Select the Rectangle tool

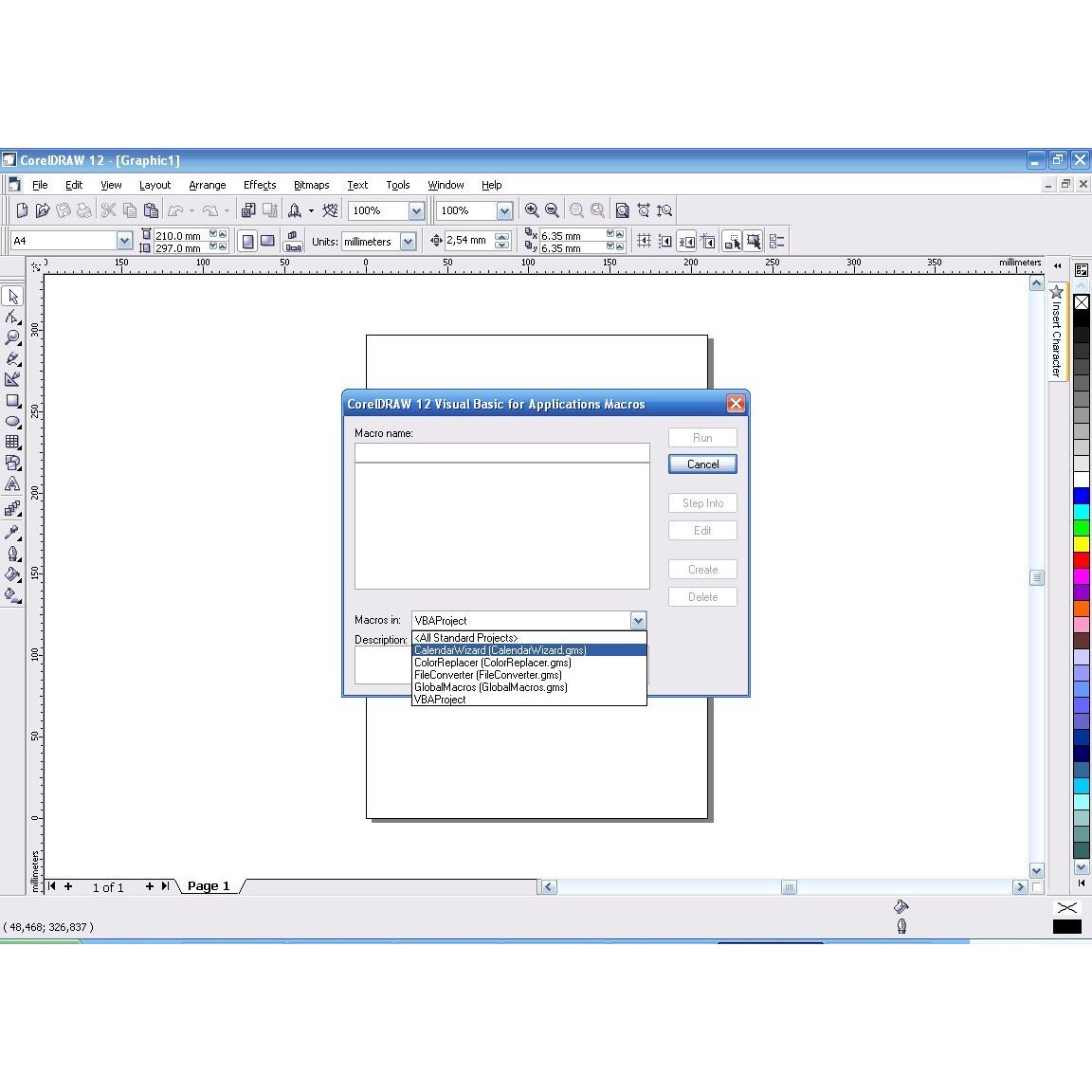pyautogui.click(x=13, y=398)
